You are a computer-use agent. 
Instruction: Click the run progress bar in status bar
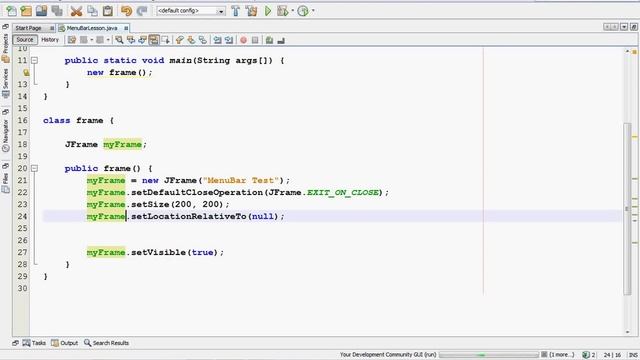pyautogui.click(x=489, y=355)
